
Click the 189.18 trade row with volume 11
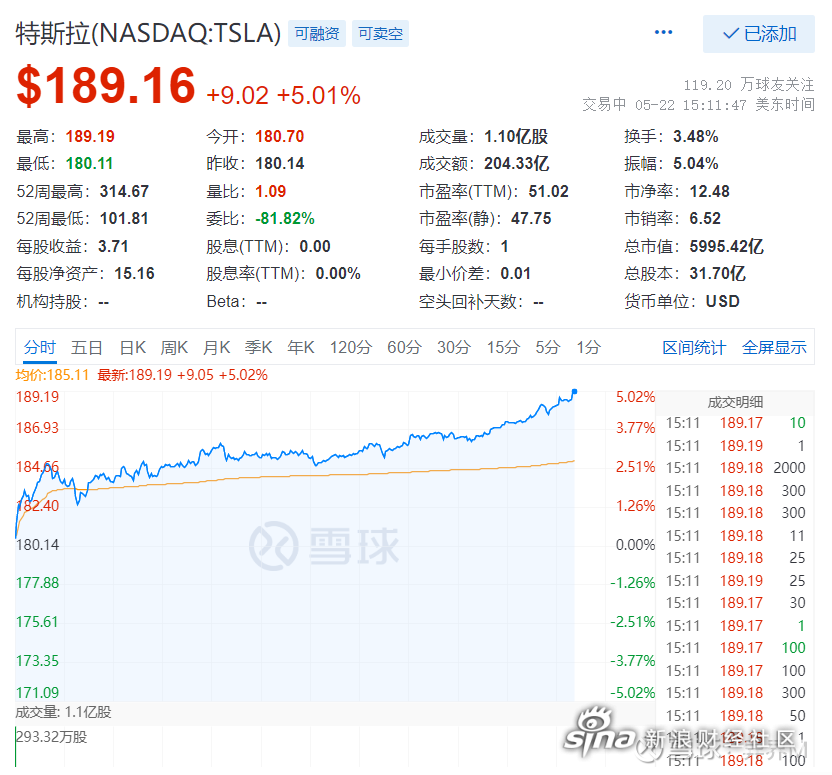tap(735, 536)
